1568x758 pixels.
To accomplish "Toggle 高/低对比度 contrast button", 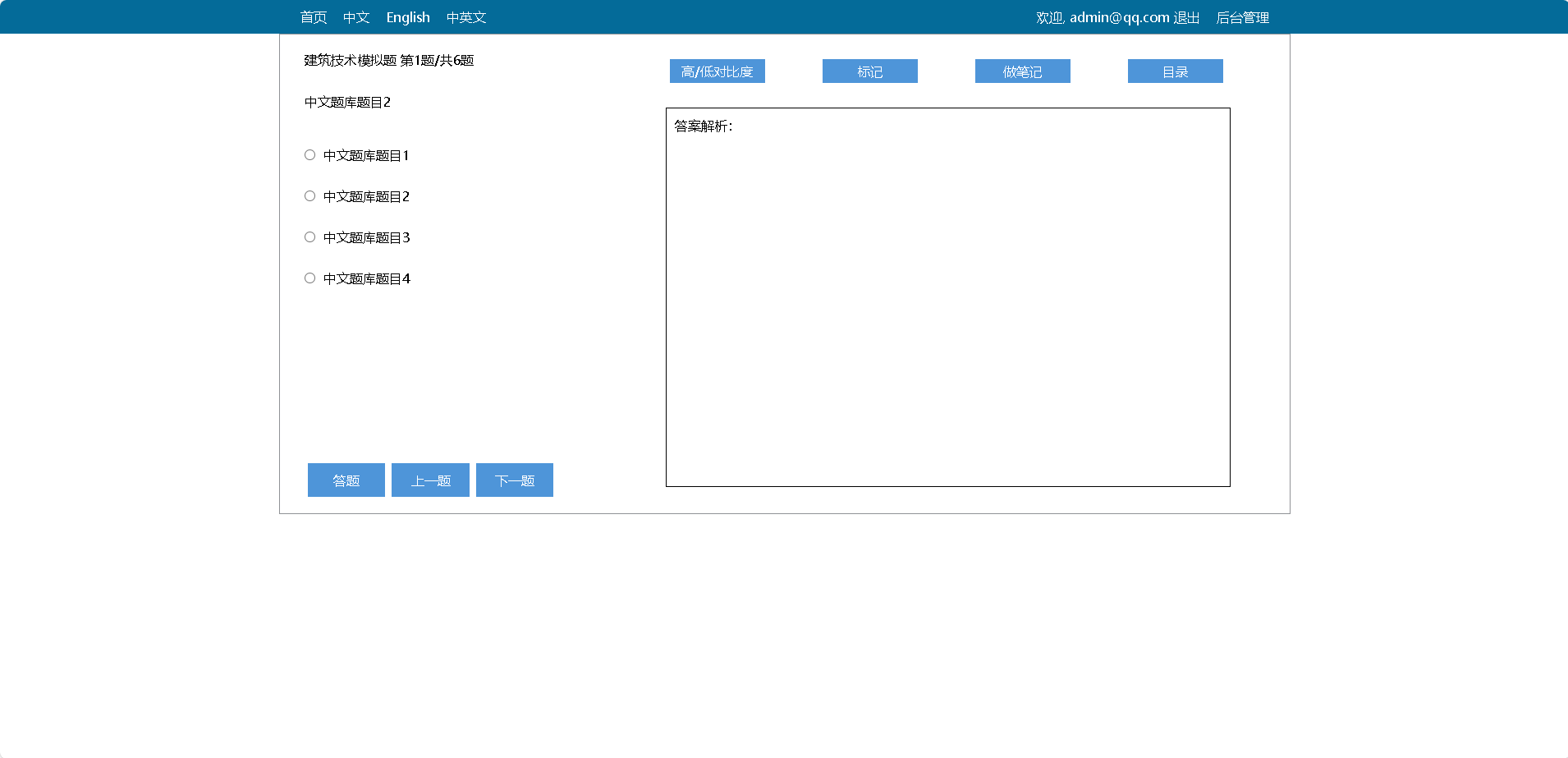I will [718, 71].
